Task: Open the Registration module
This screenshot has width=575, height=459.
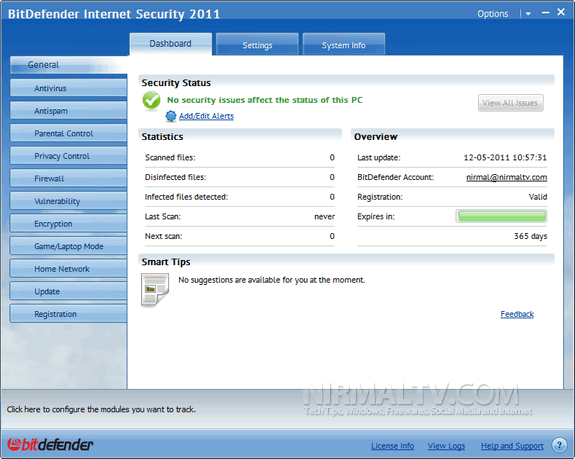Action: click(x=68, y=314)
